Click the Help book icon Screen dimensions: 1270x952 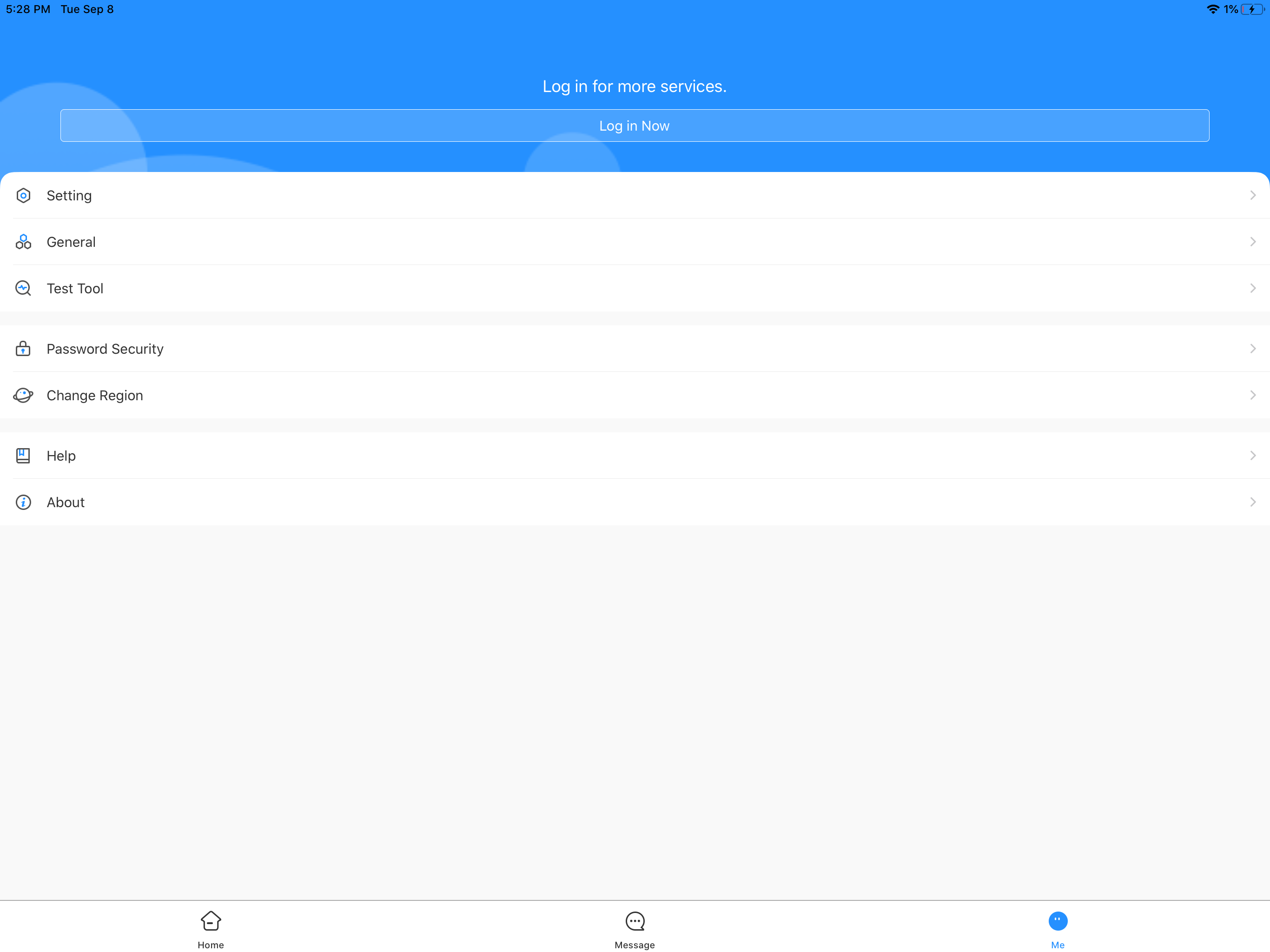coord(23,456)
